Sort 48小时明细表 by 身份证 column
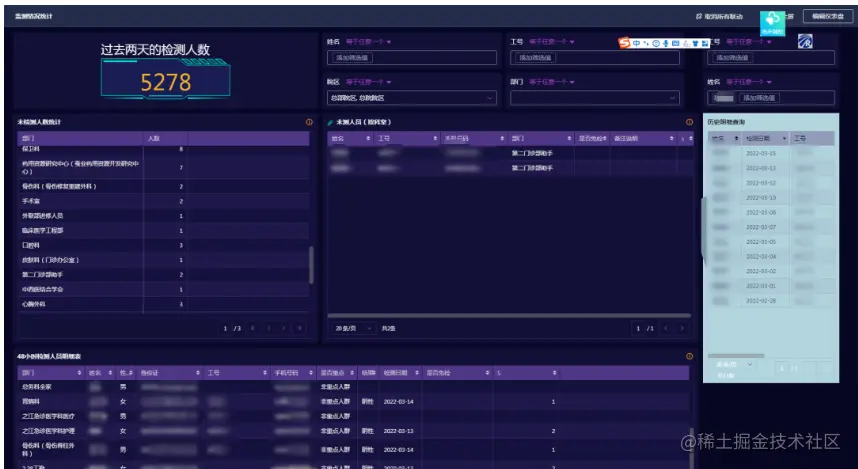The image size is (858, 469). [198, 373]
